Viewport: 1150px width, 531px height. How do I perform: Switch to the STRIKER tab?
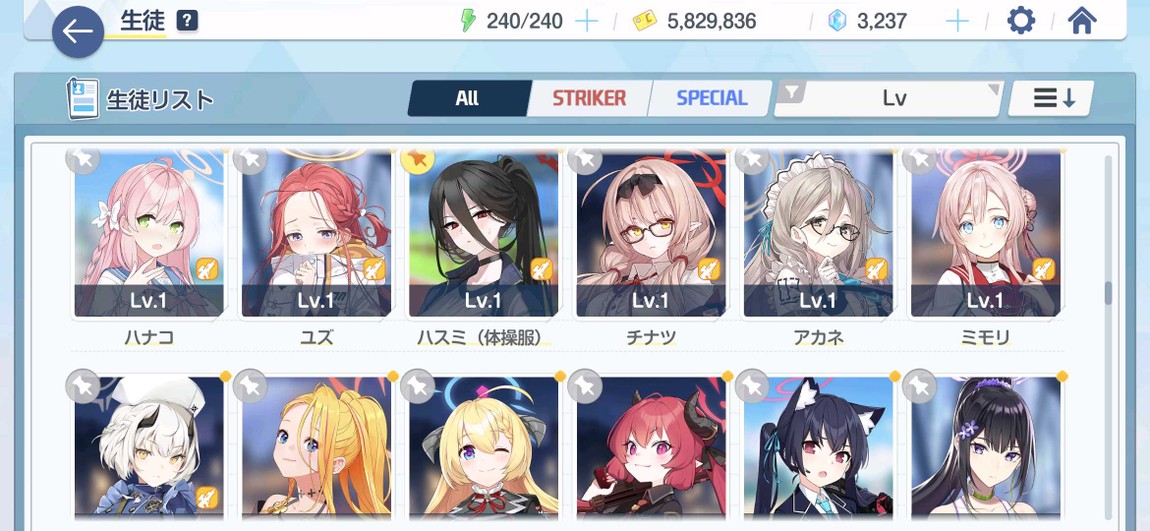[589, 98]
